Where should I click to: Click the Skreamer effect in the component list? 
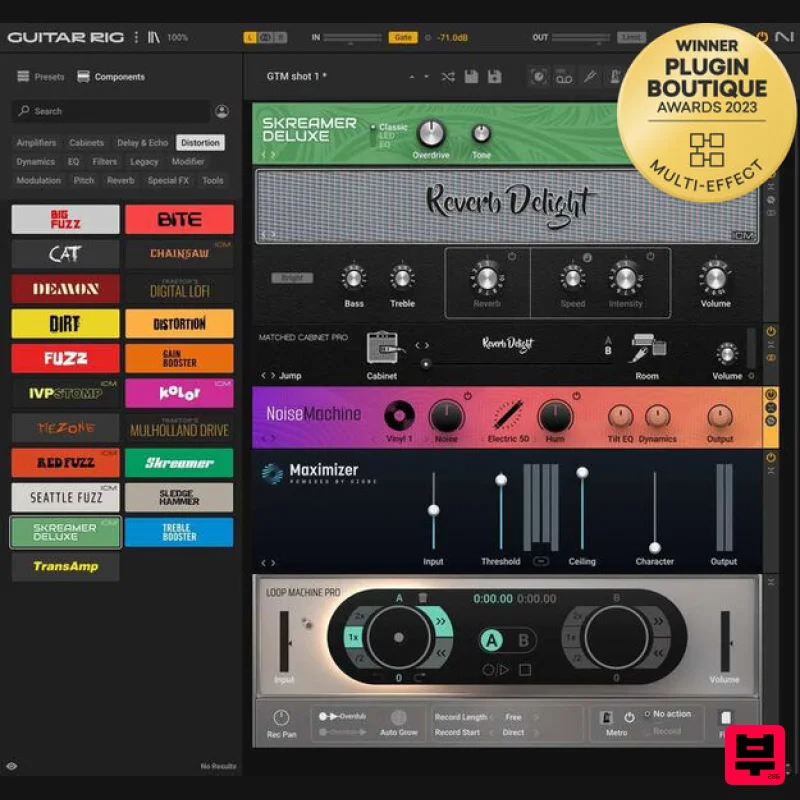pos(180,462)
